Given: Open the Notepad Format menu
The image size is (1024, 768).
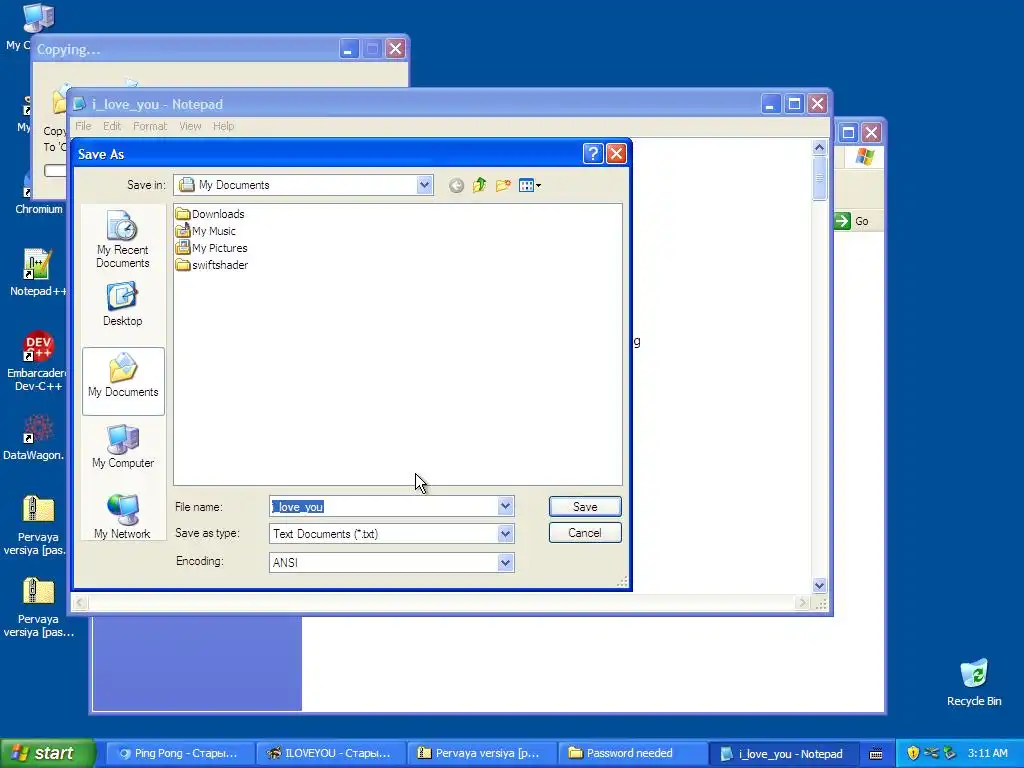Looking at the screenshot, I should pos(150,126).
